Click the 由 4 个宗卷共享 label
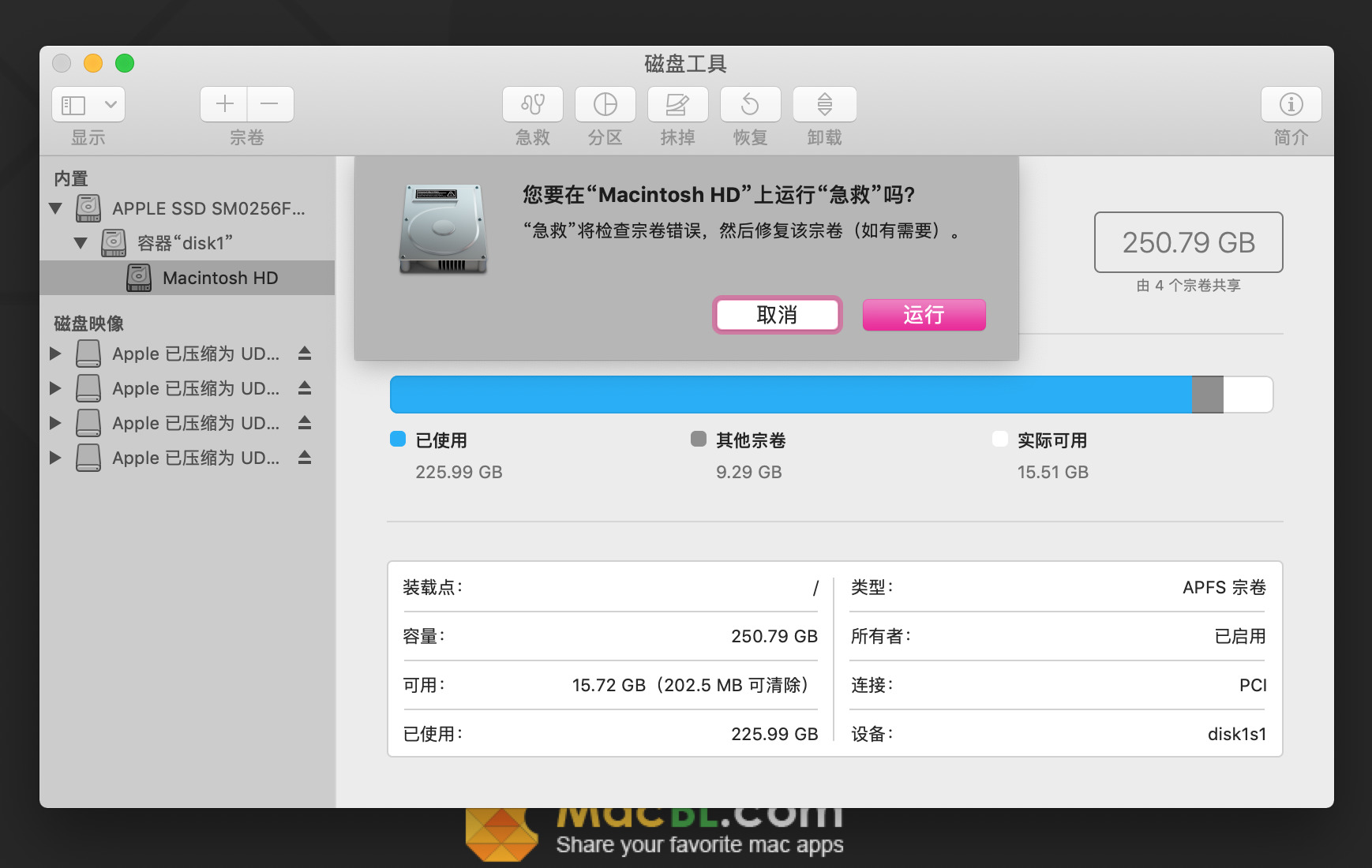1372x868 pixels. click(1189, 286)
